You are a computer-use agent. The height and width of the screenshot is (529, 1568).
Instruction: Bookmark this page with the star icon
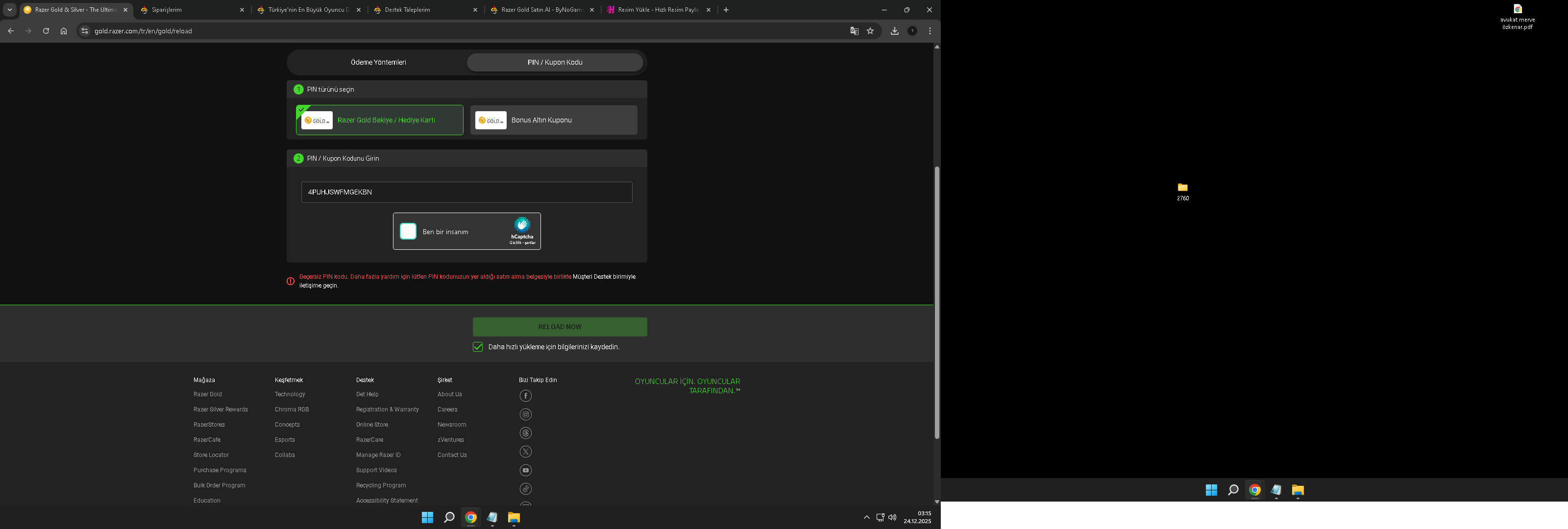(870, 31)
